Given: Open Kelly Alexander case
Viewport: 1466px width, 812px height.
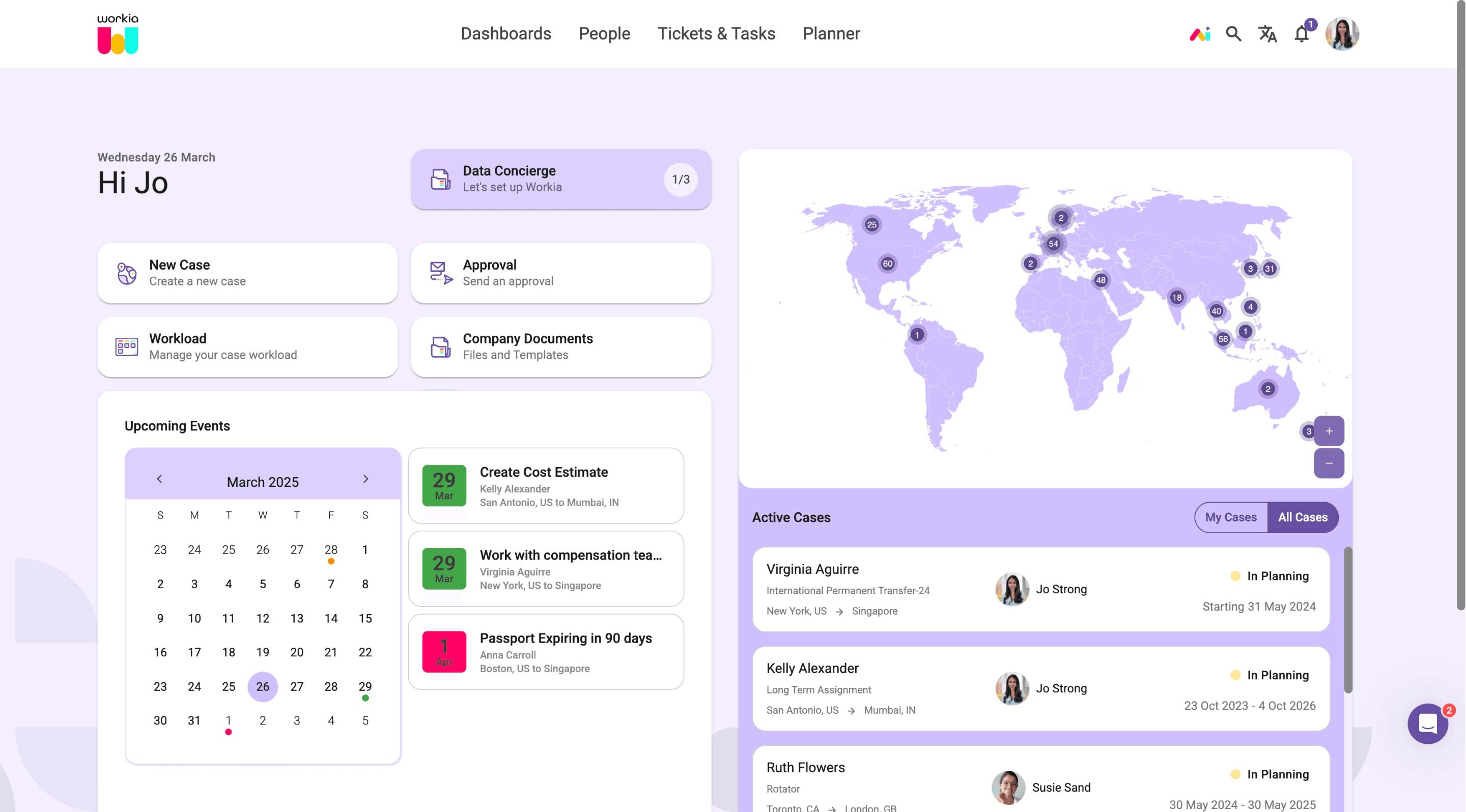Looking at the screenshot, I should click(x=1041, y=688).
